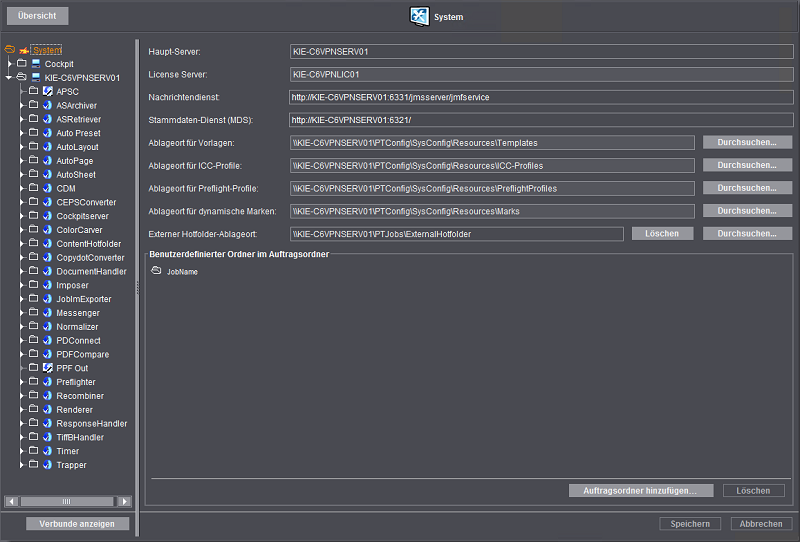Viewport: 800px width, 542px height.
Task: Click the Preflighter status icon
Action: click(47, 382)
